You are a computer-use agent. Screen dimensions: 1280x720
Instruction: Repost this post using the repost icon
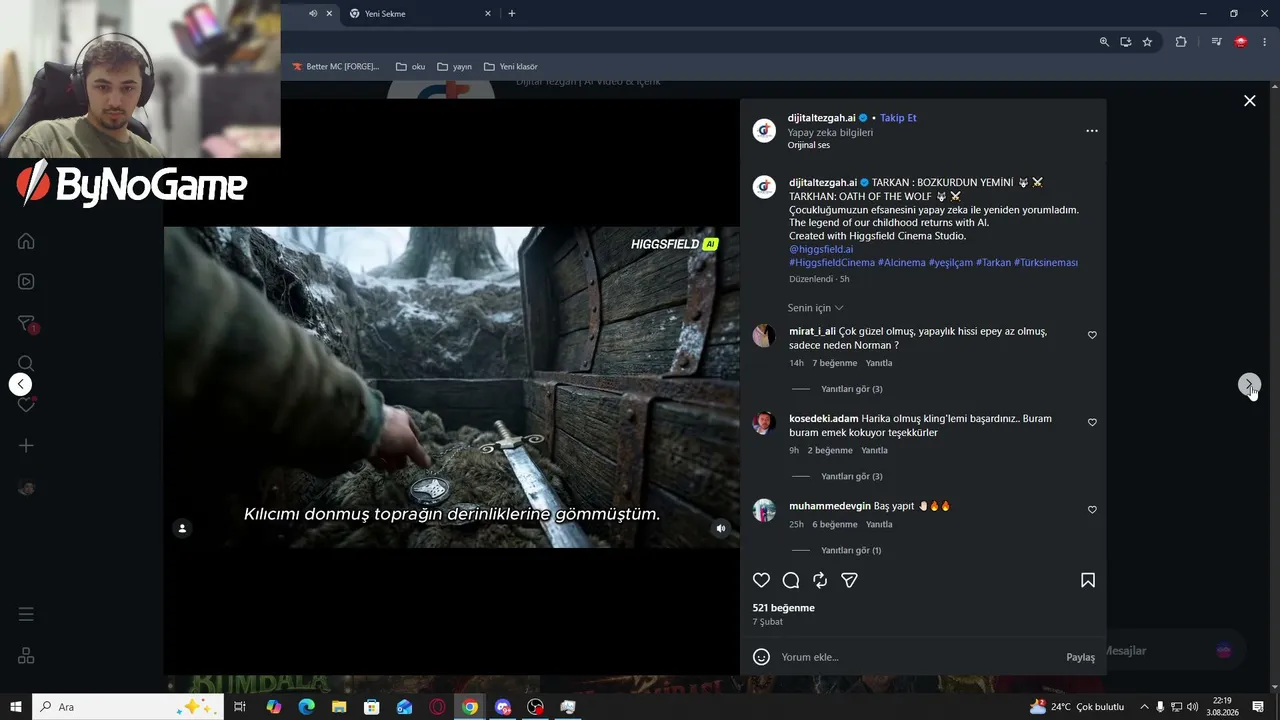[820, 580]
